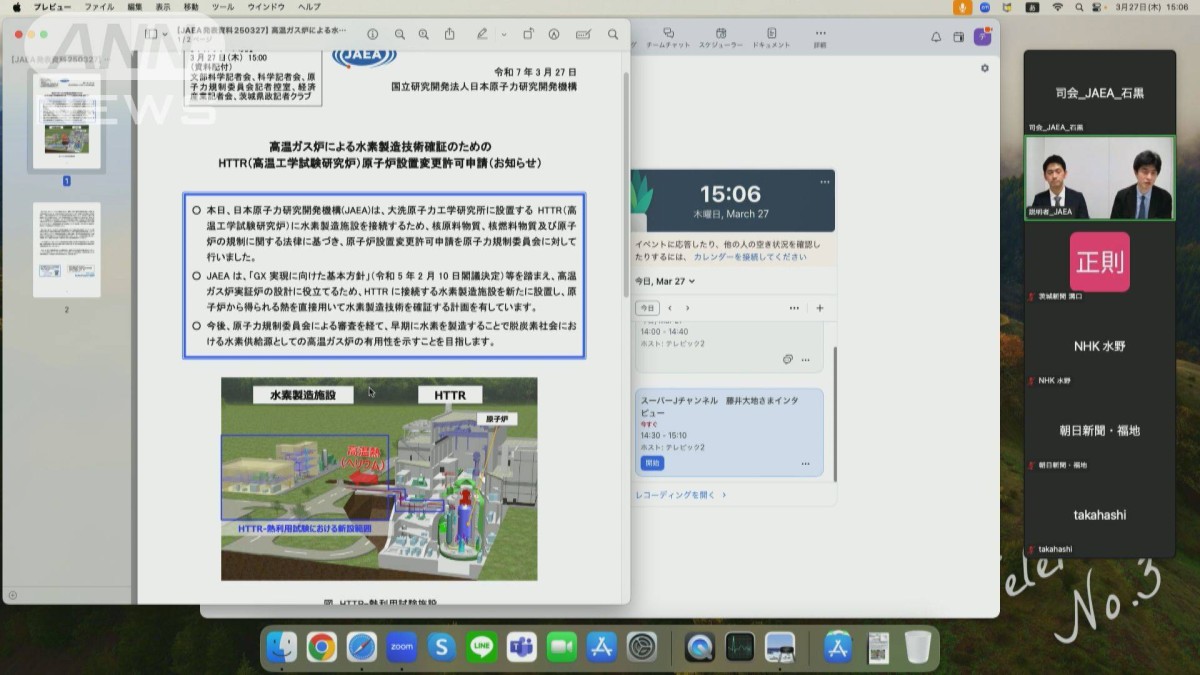The width and height of the screenshot is (1200, 675).
Task: Open LINE from the Dock
Action: (481, 647)
